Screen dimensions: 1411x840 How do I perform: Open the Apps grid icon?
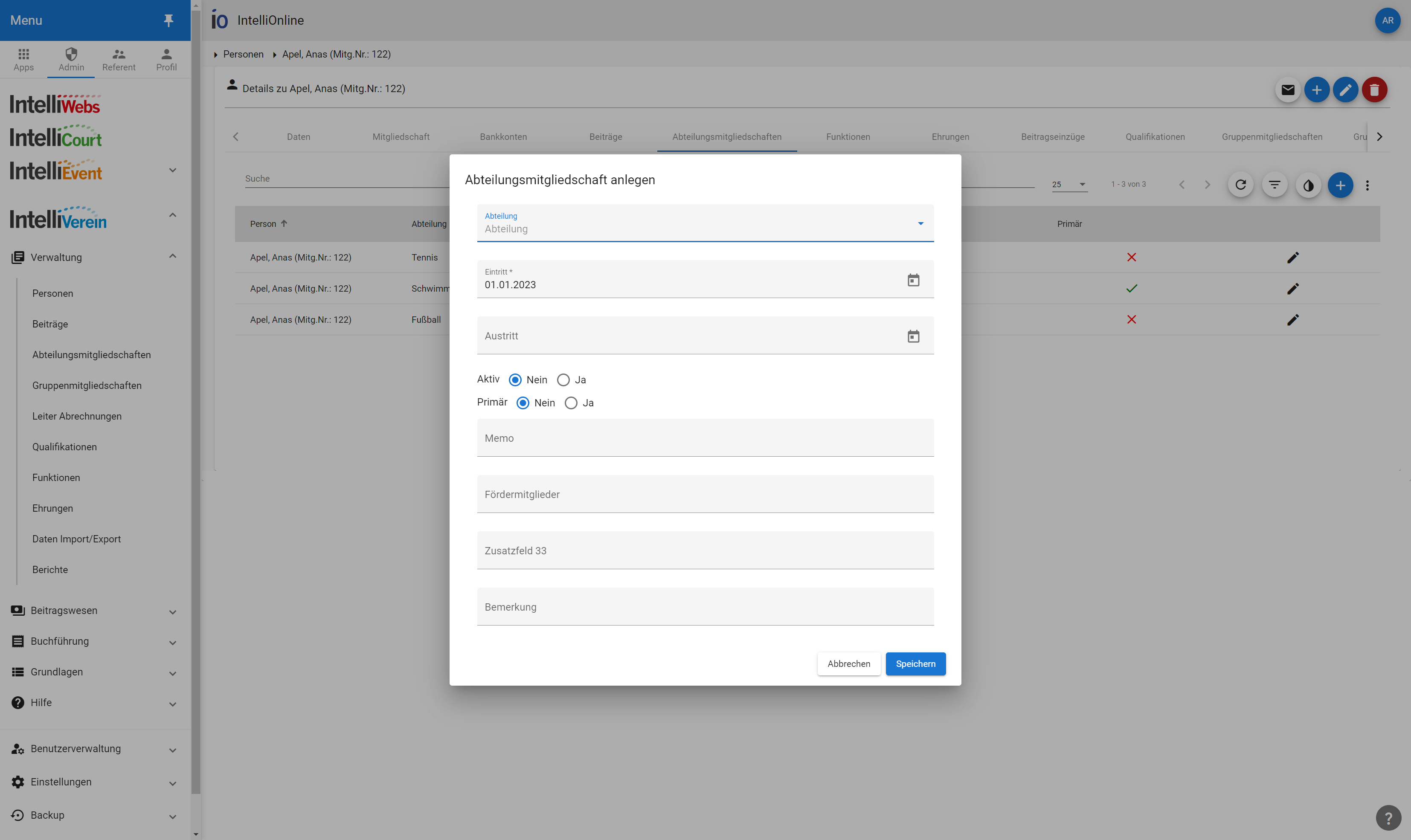click(x=24, y=59)
